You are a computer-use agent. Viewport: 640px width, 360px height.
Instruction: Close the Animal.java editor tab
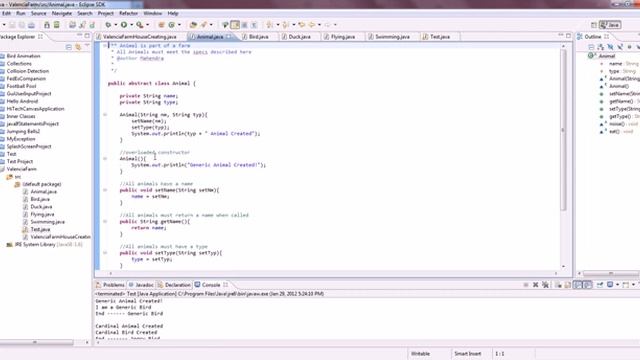coord(229,36)
